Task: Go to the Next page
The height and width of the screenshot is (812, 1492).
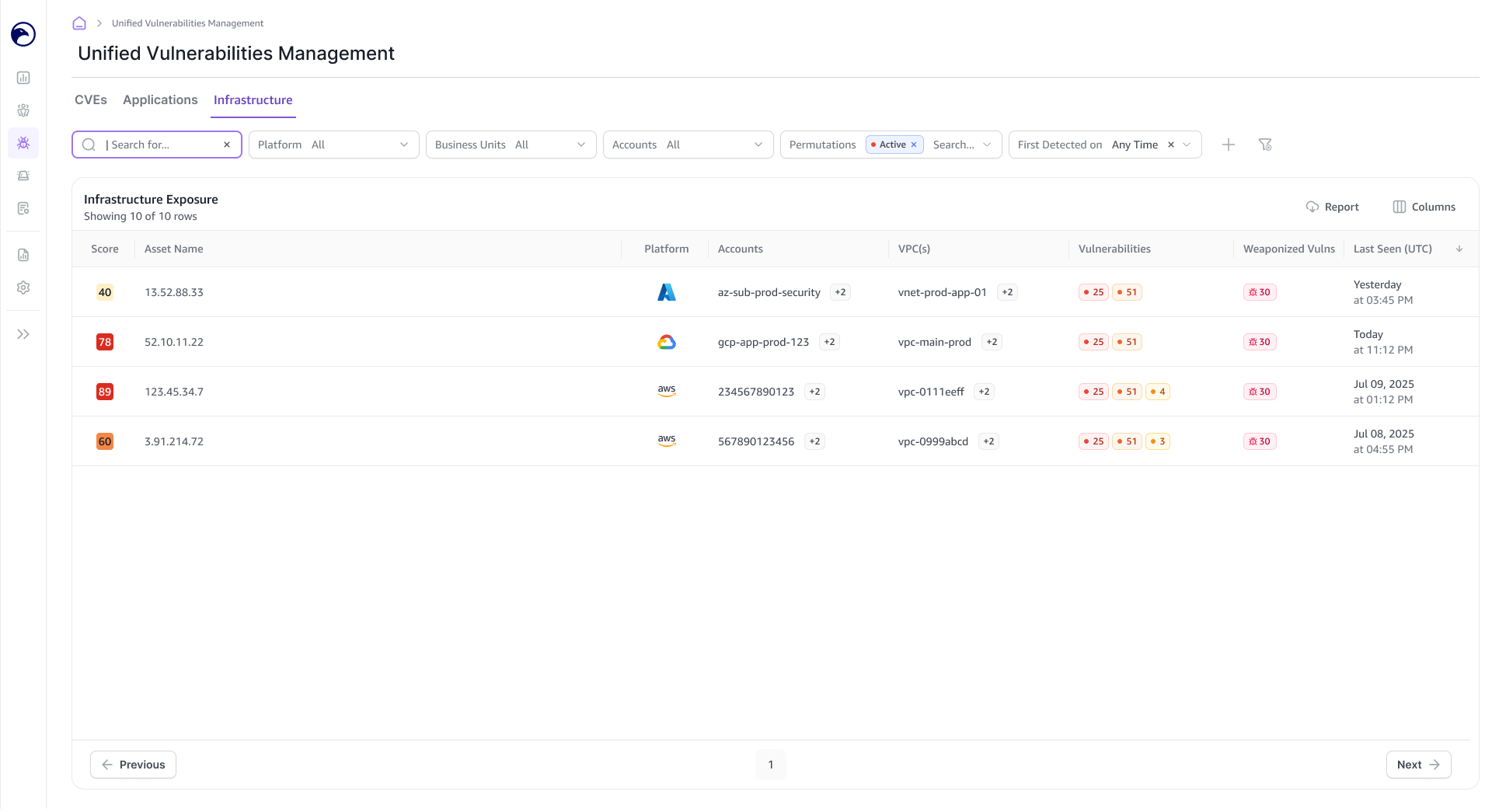Action: click(1419, 765)
